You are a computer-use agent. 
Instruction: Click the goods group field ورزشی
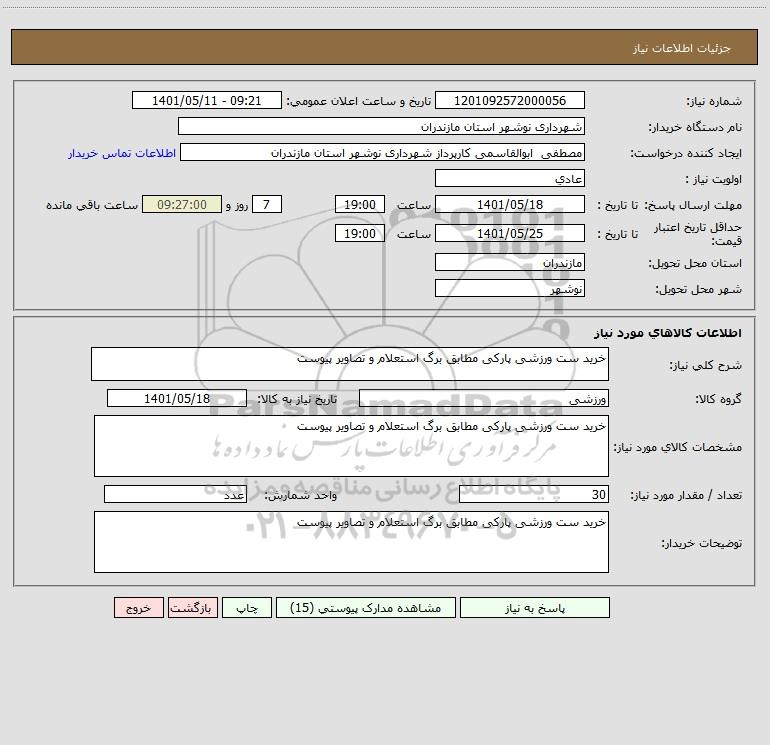pos(484,398)
